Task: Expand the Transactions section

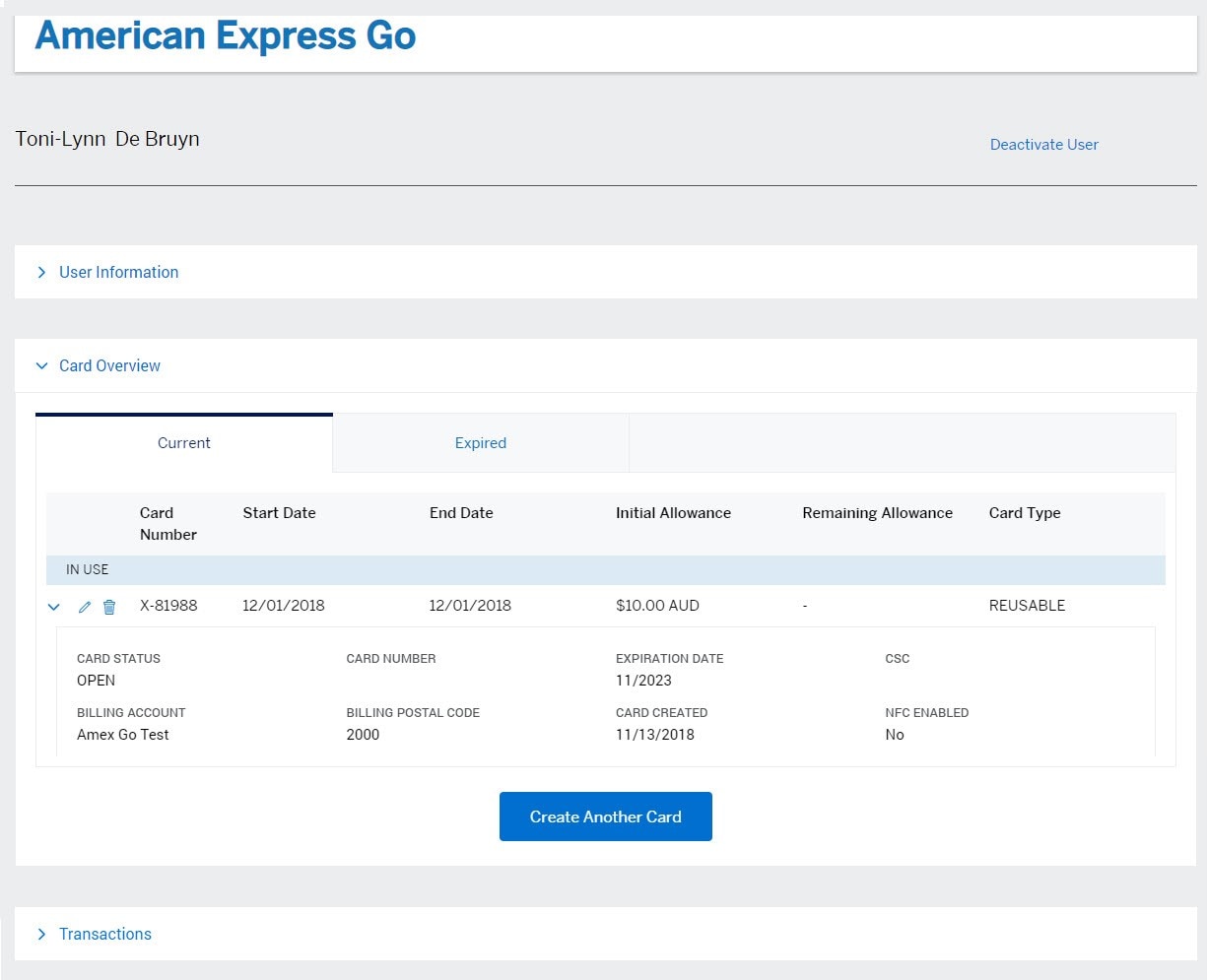Action: [x=104, y=935]
